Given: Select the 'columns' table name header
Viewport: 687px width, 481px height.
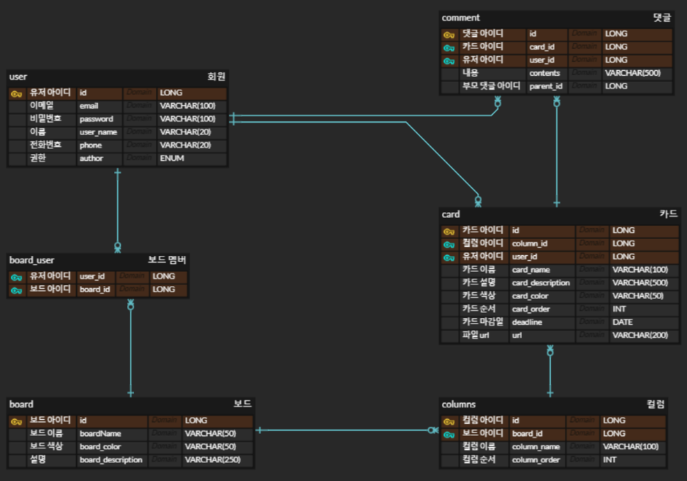Looking at the screenshot, I should tap(458, 404).
